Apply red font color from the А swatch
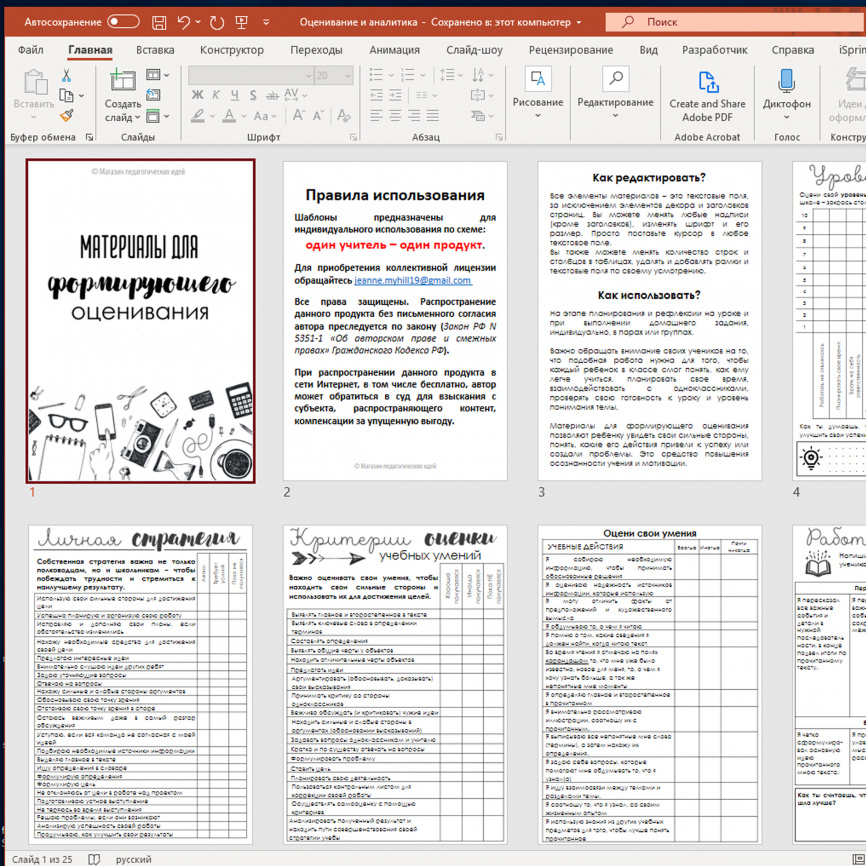The image size is (866, 866). (228, 114)
